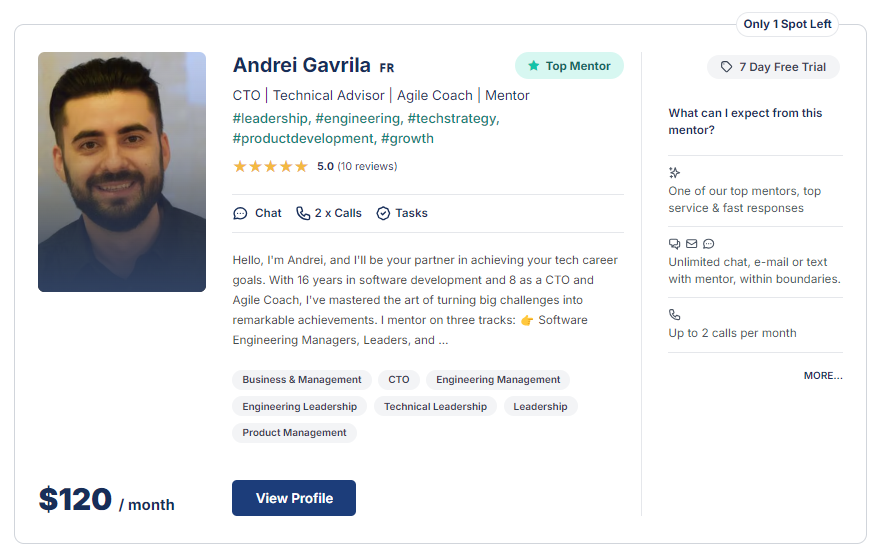Click the Only 1 Spot Left badge

(x=787, y=24)
